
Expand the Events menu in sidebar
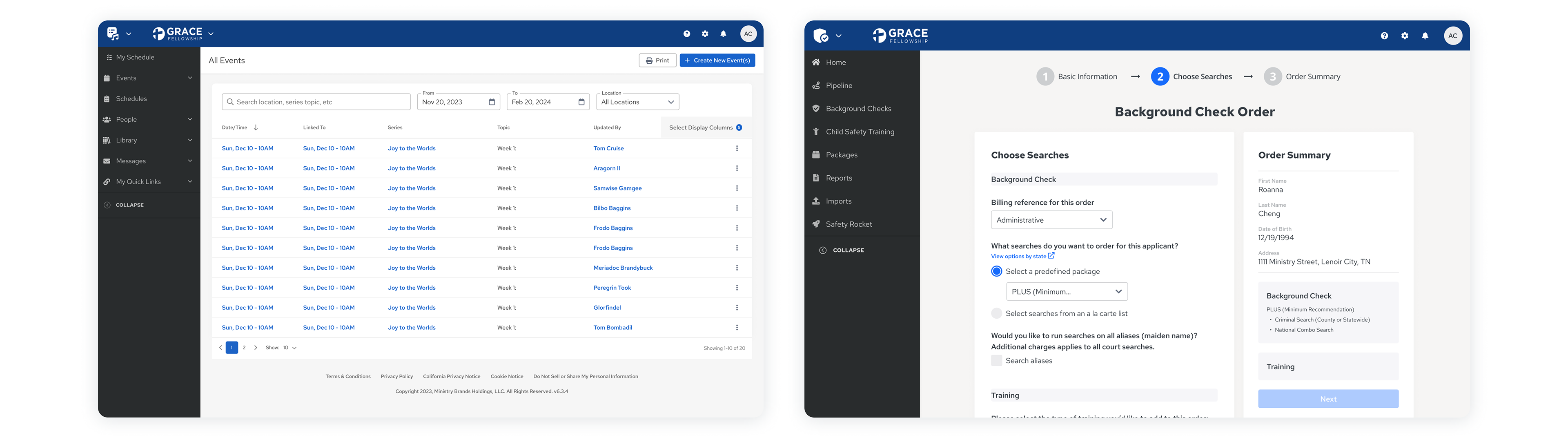click(x=190, y=78)
